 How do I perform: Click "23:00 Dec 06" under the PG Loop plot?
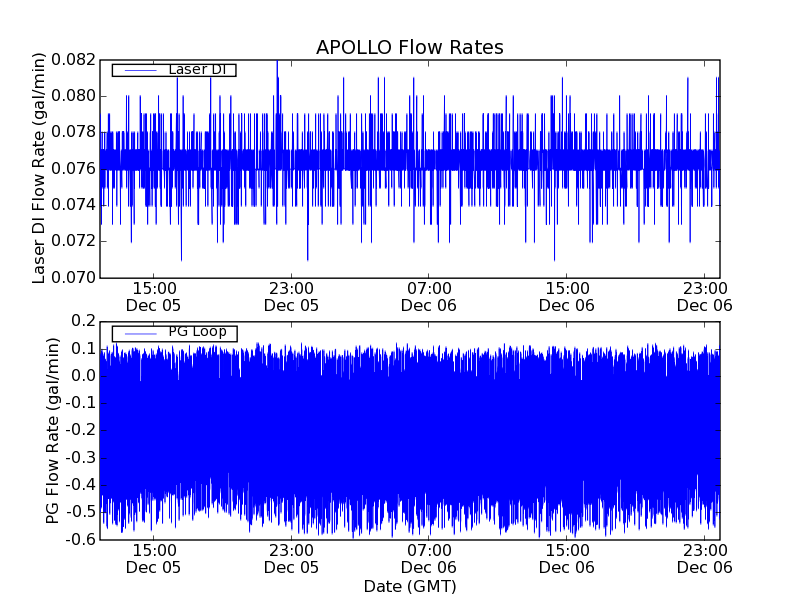705,559
